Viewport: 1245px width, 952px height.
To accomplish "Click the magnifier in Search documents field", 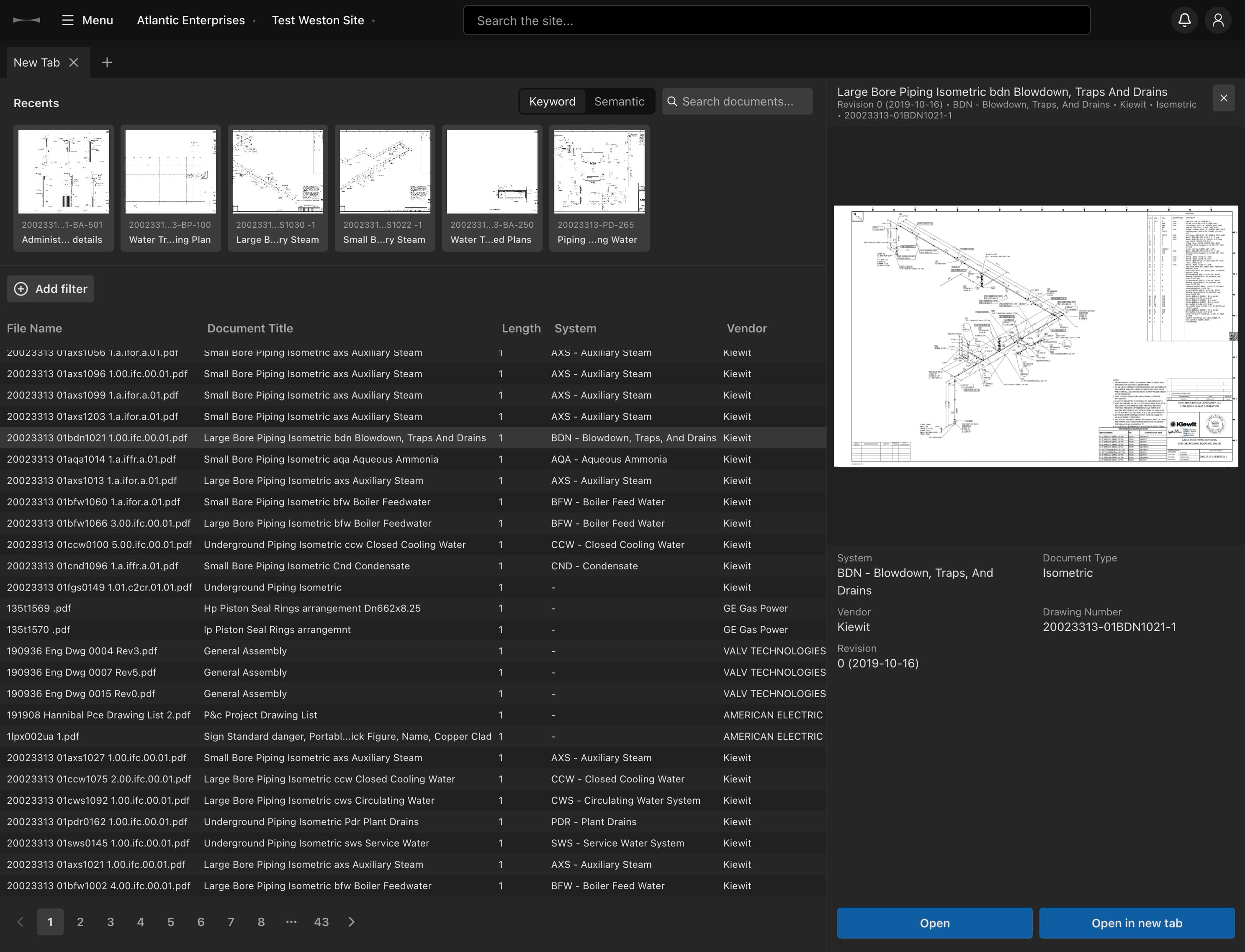I will coord(672,101).
